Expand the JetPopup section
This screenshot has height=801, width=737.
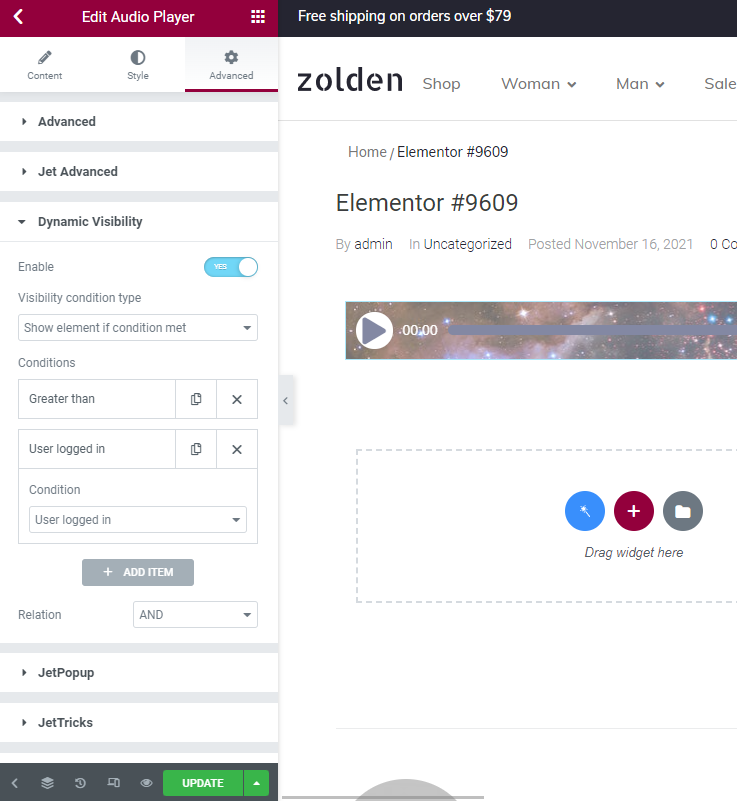tap(139, 673)
